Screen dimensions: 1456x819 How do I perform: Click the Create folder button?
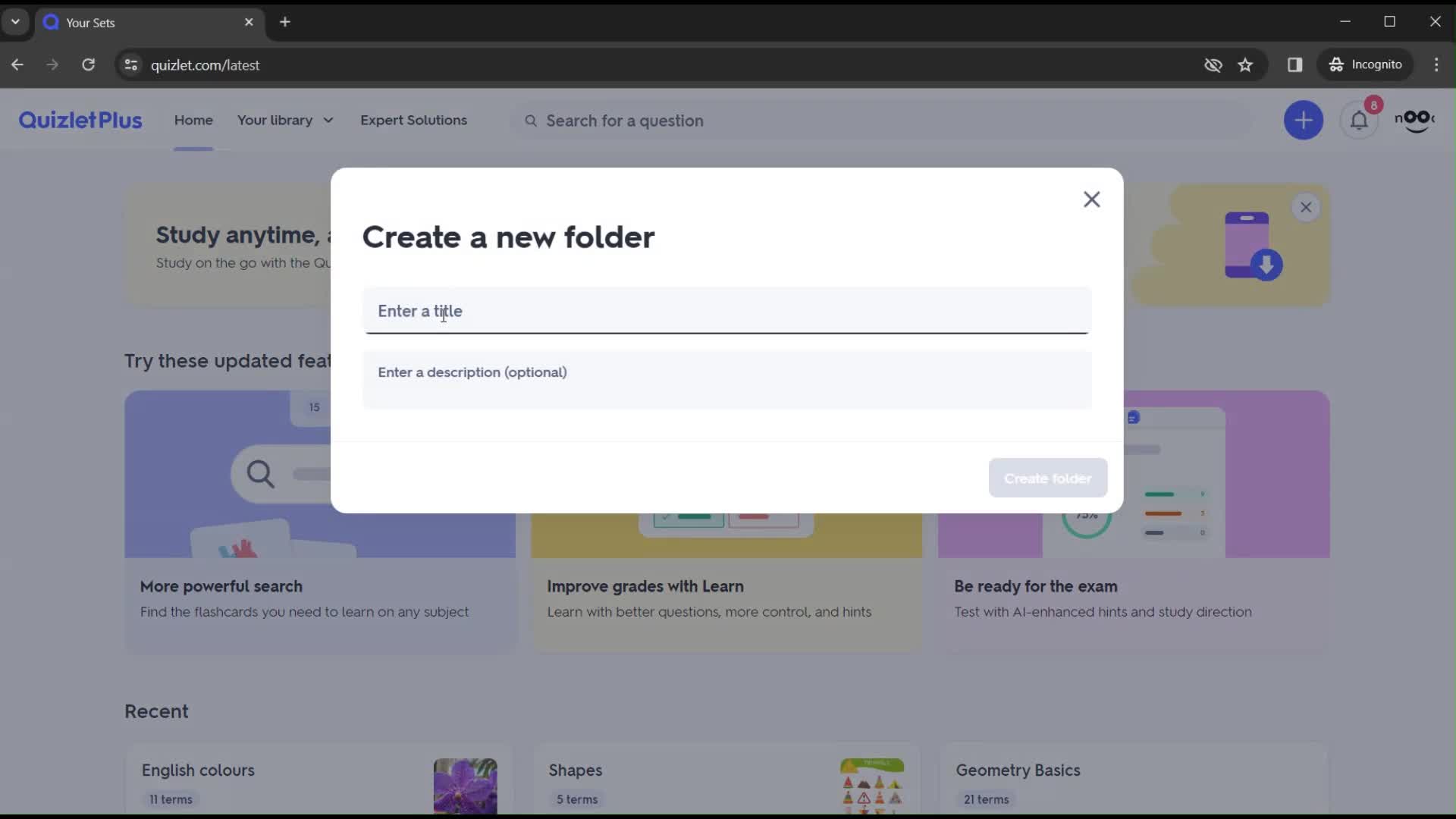click(x=1048, y=478)
